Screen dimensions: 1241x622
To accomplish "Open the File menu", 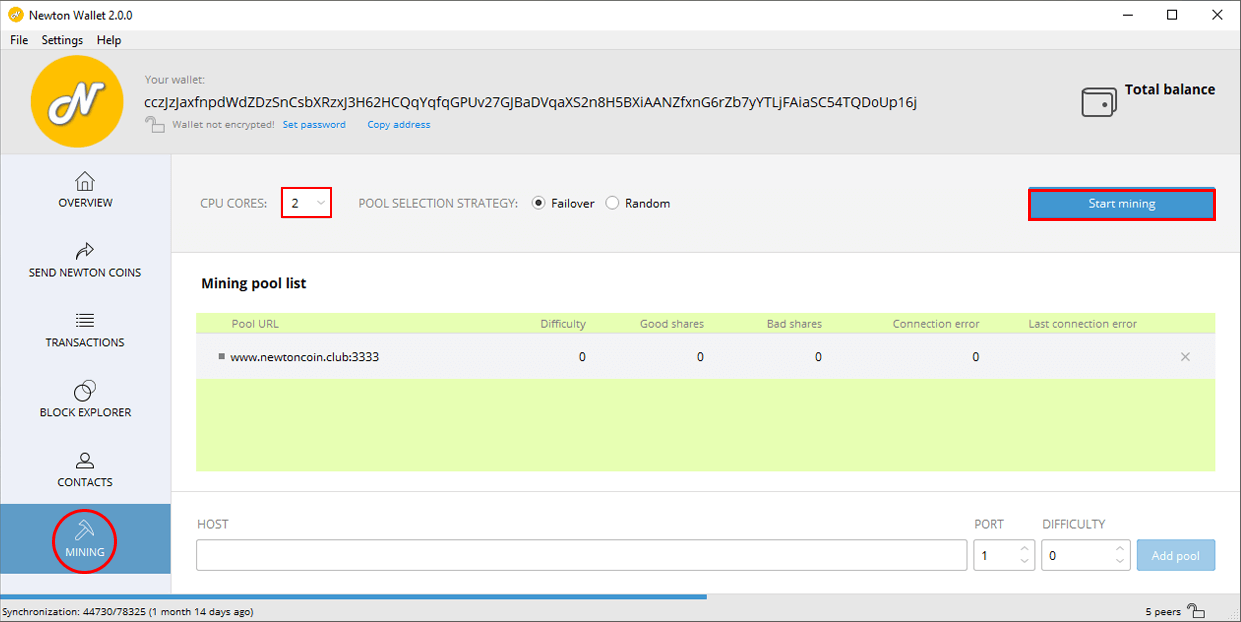I will point(19,40).
